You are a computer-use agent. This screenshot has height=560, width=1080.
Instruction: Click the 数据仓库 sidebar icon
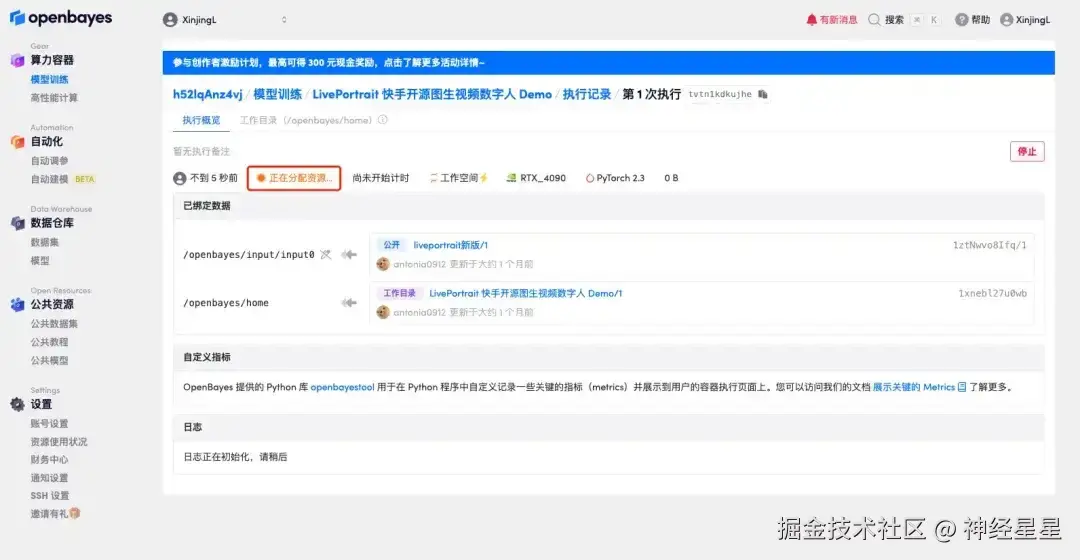(17, 223)
